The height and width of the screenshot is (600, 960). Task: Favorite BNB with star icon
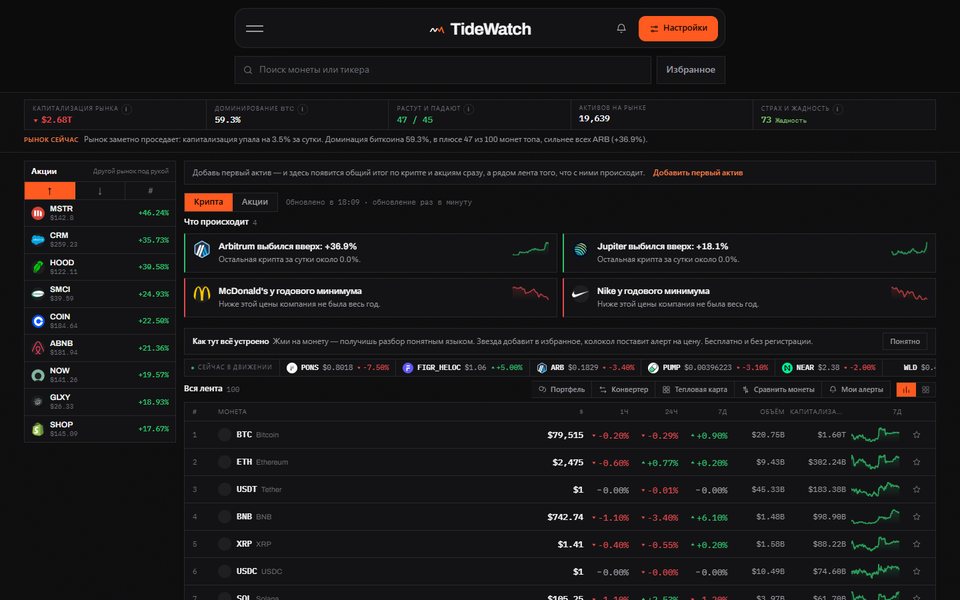point(917,517)
